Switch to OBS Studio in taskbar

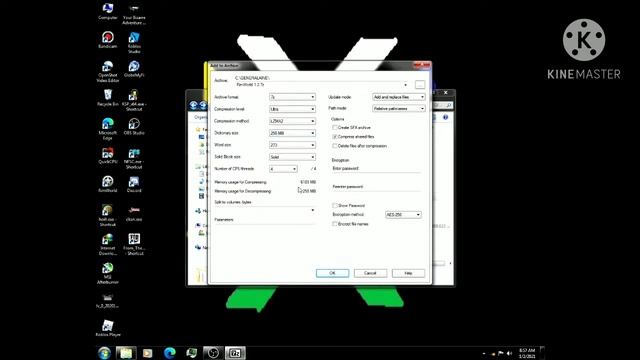coord(213,353)
